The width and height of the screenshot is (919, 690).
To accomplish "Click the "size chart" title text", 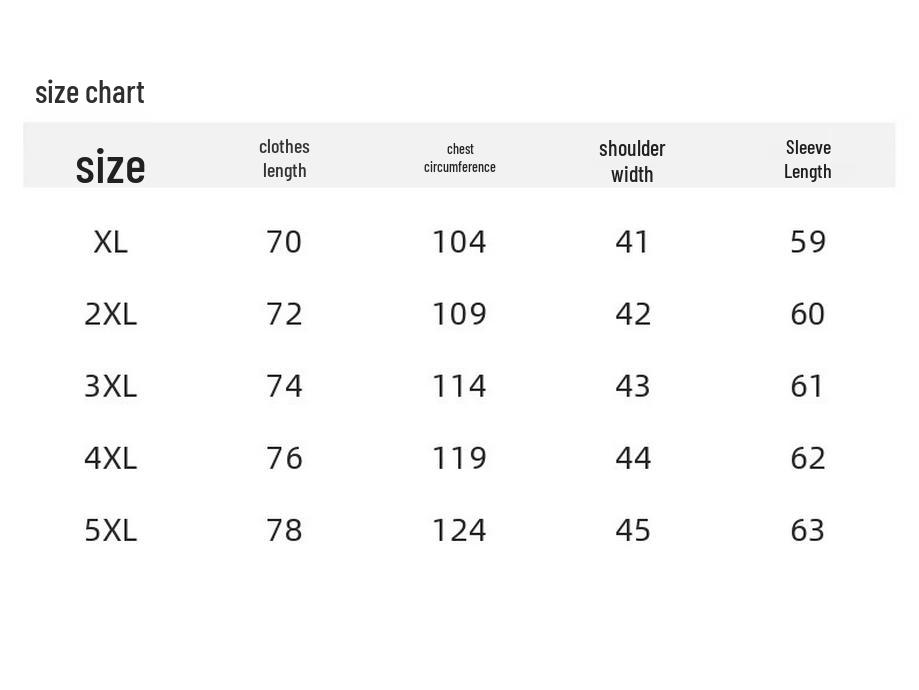I will click(90, 92).
